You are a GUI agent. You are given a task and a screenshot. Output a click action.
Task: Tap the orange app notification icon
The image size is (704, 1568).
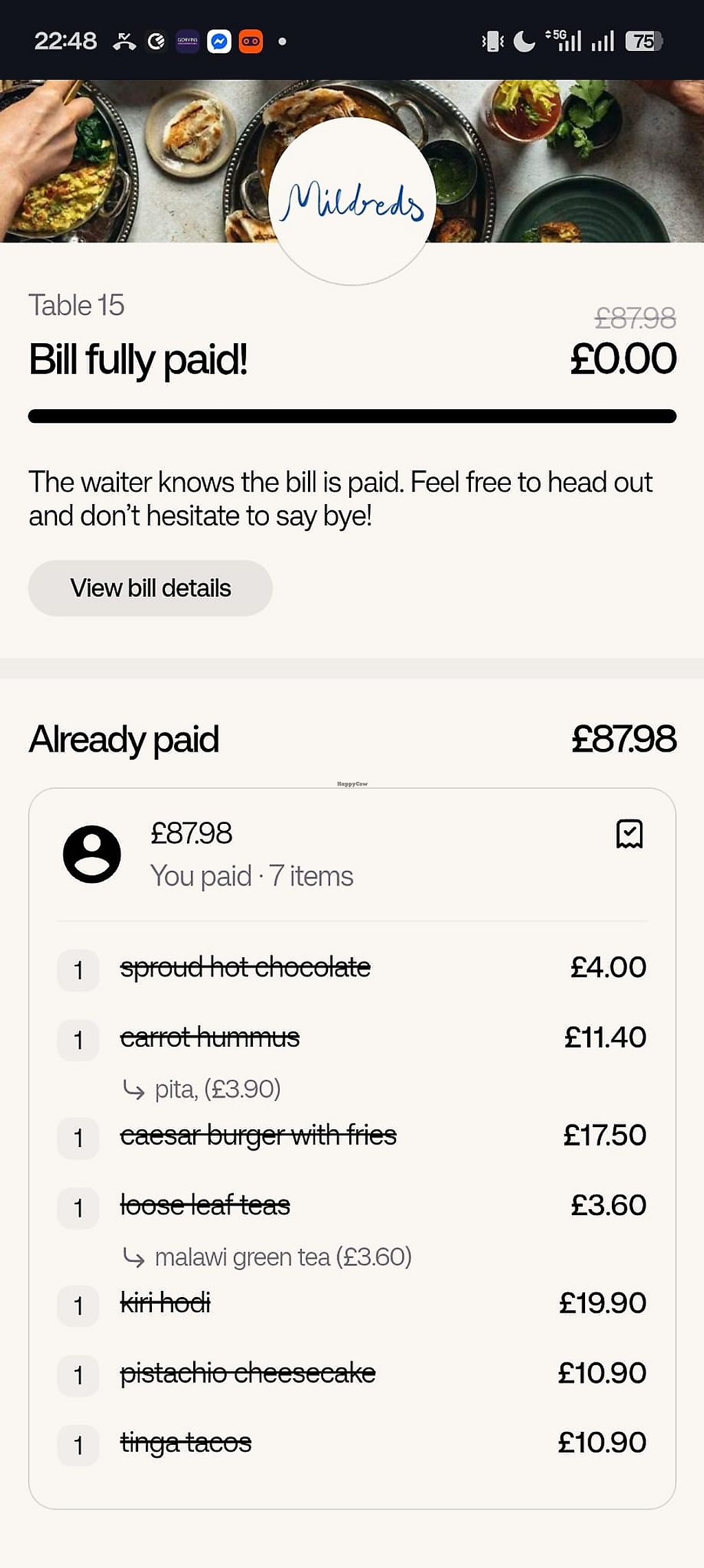point(251,41)
